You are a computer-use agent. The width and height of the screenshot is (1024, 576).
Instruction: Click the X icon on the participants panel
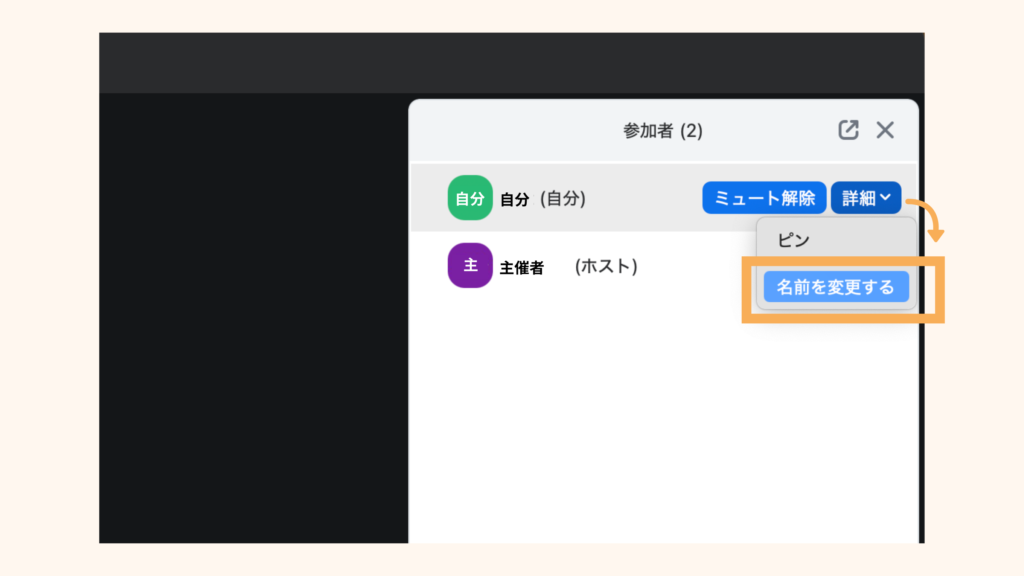point(885,130)
